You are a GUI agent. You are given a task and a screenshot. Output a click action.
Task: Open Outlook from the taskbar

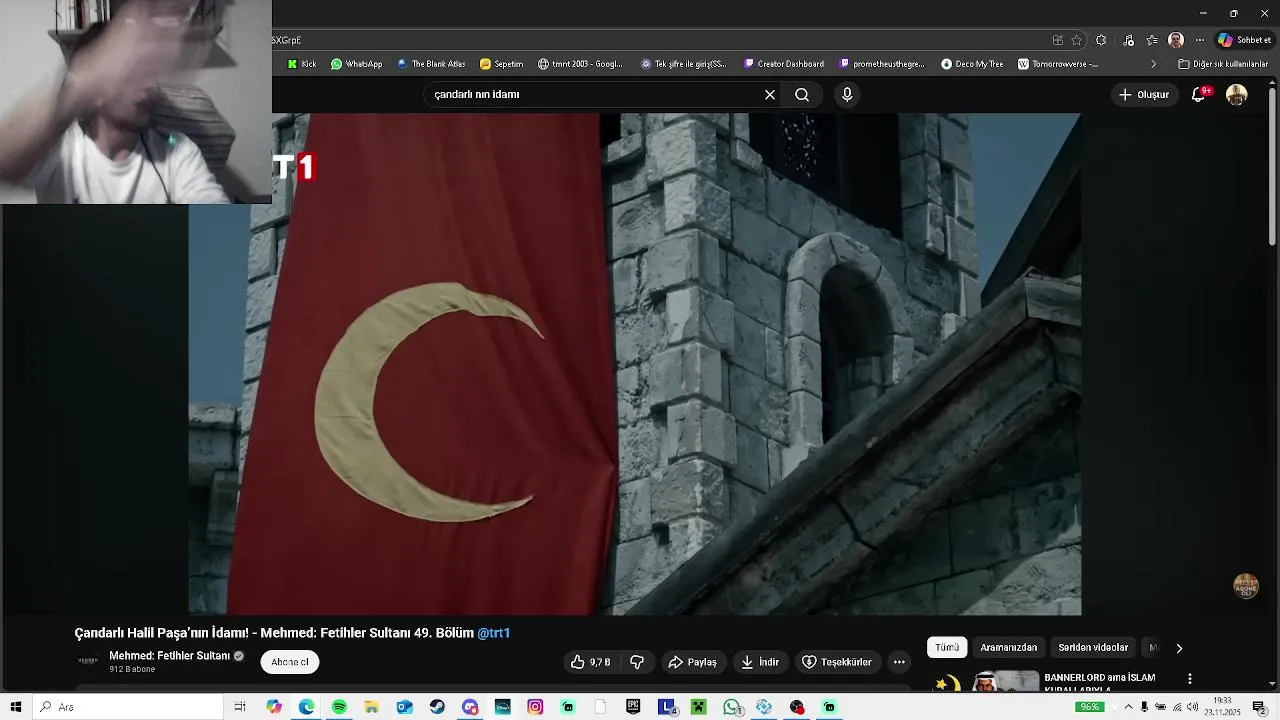(404, 707)
